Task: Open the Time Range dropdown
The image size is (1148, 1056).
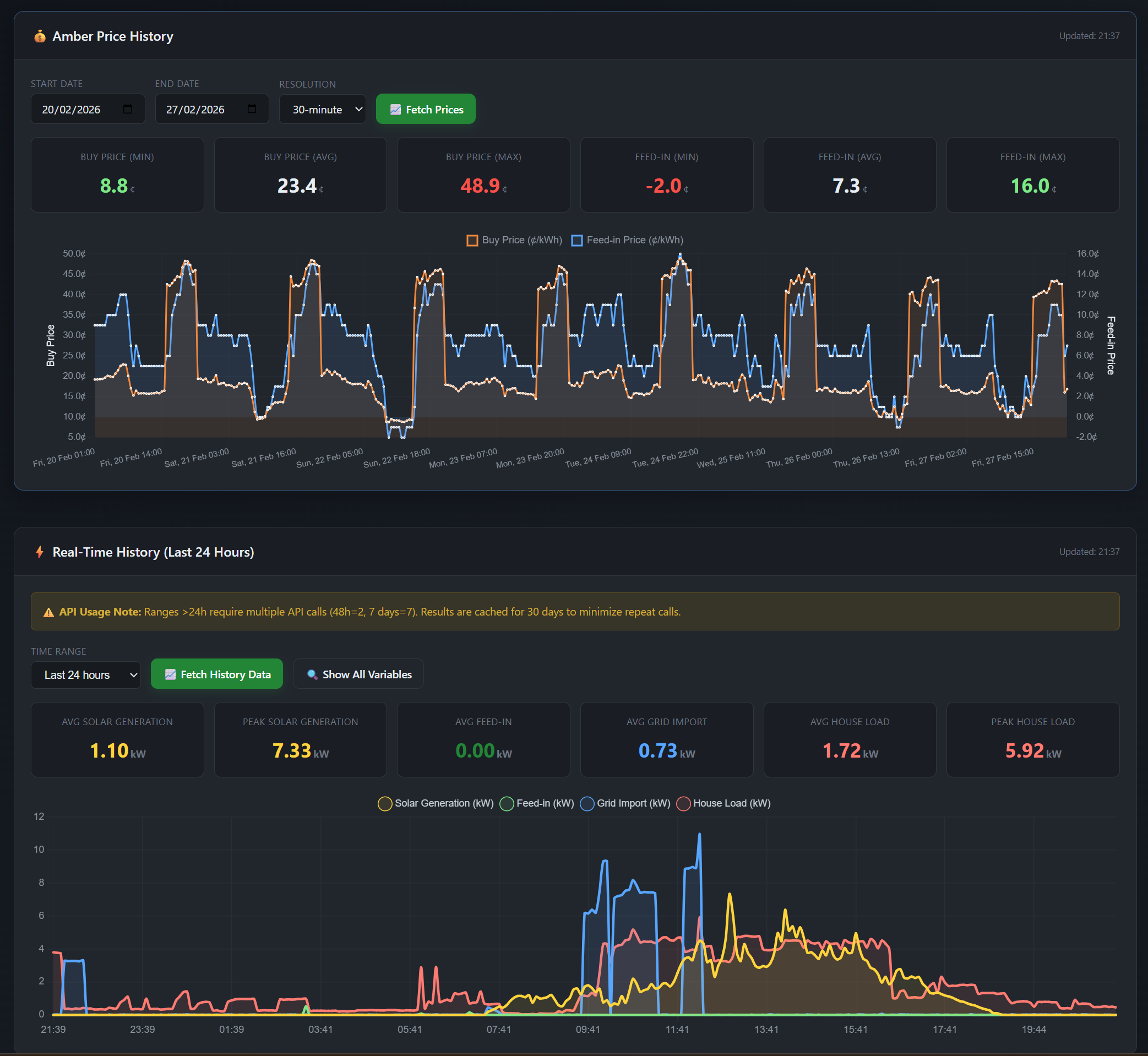Action: tap(85, 675)
